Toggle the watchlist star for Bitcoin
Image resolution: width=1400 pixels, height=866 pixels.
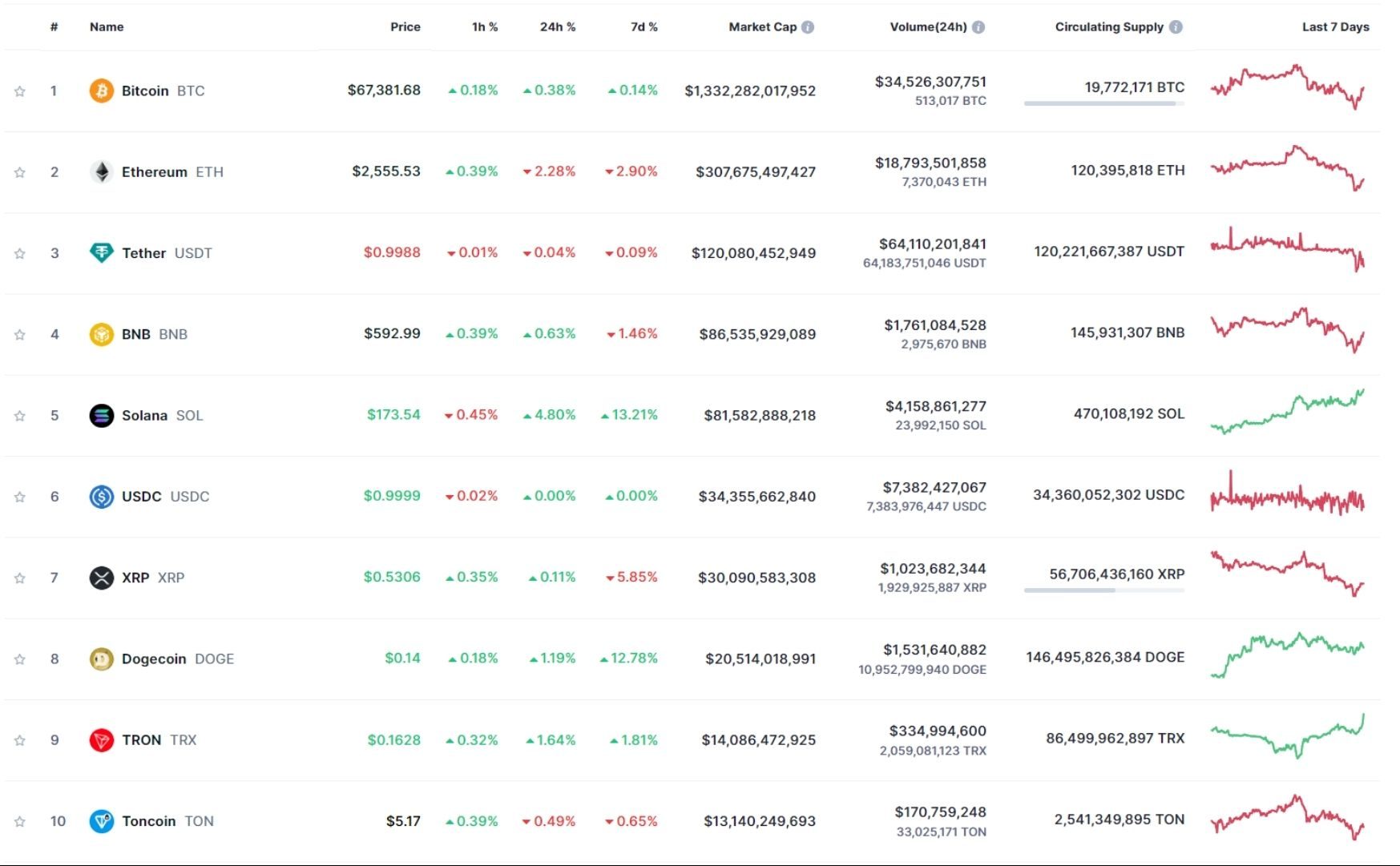point(18,91)
